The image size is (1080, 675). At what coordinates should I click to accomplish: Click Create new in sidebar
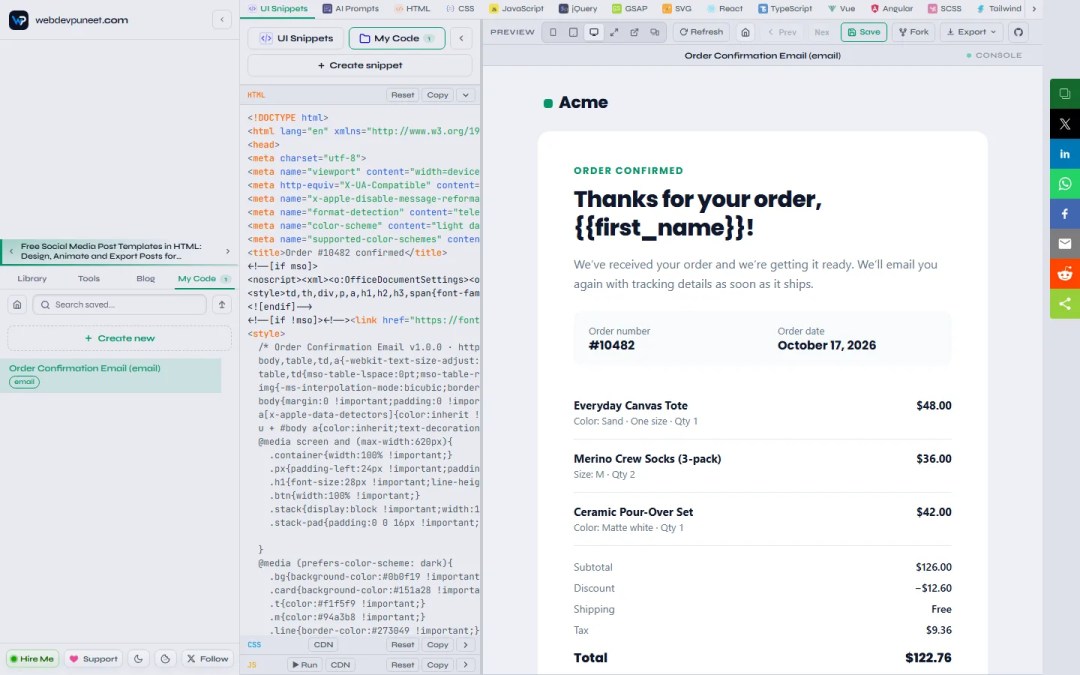pos(119,338)
